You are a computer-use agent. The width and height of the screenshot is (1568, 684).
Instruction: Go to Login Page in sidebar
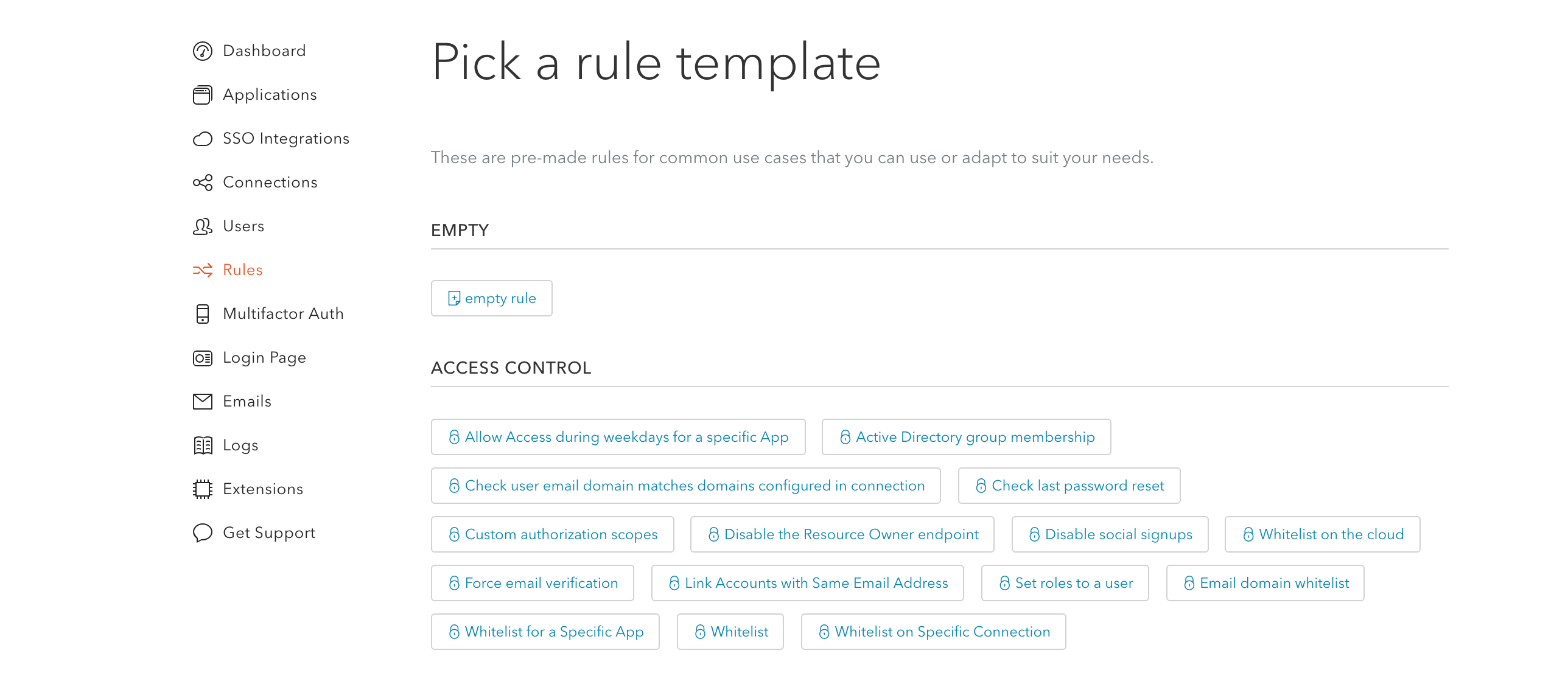point(264,358)
